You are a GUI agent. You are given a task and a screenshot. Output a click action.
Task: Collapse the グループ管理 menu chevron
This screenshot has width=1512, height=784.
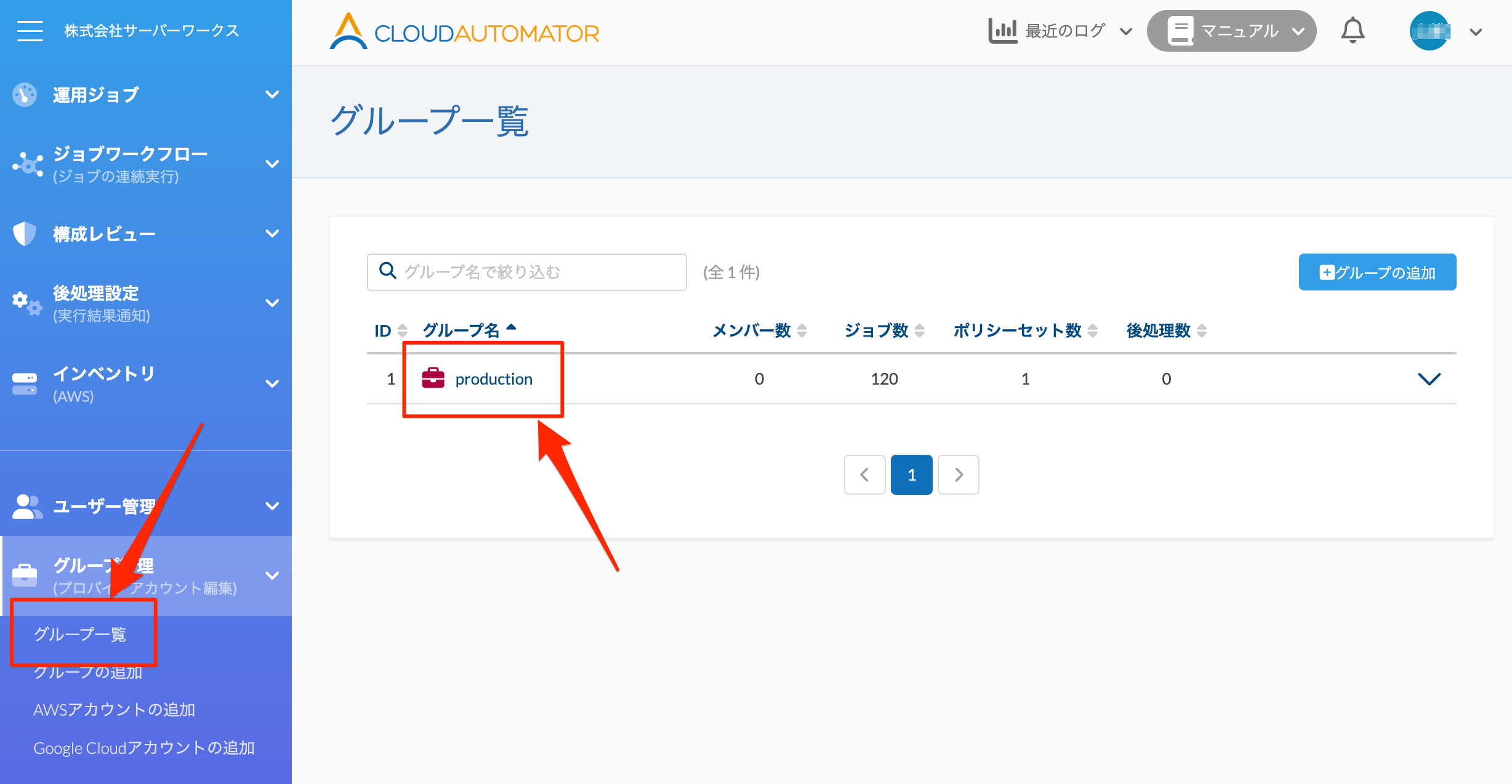click(272, 575)
